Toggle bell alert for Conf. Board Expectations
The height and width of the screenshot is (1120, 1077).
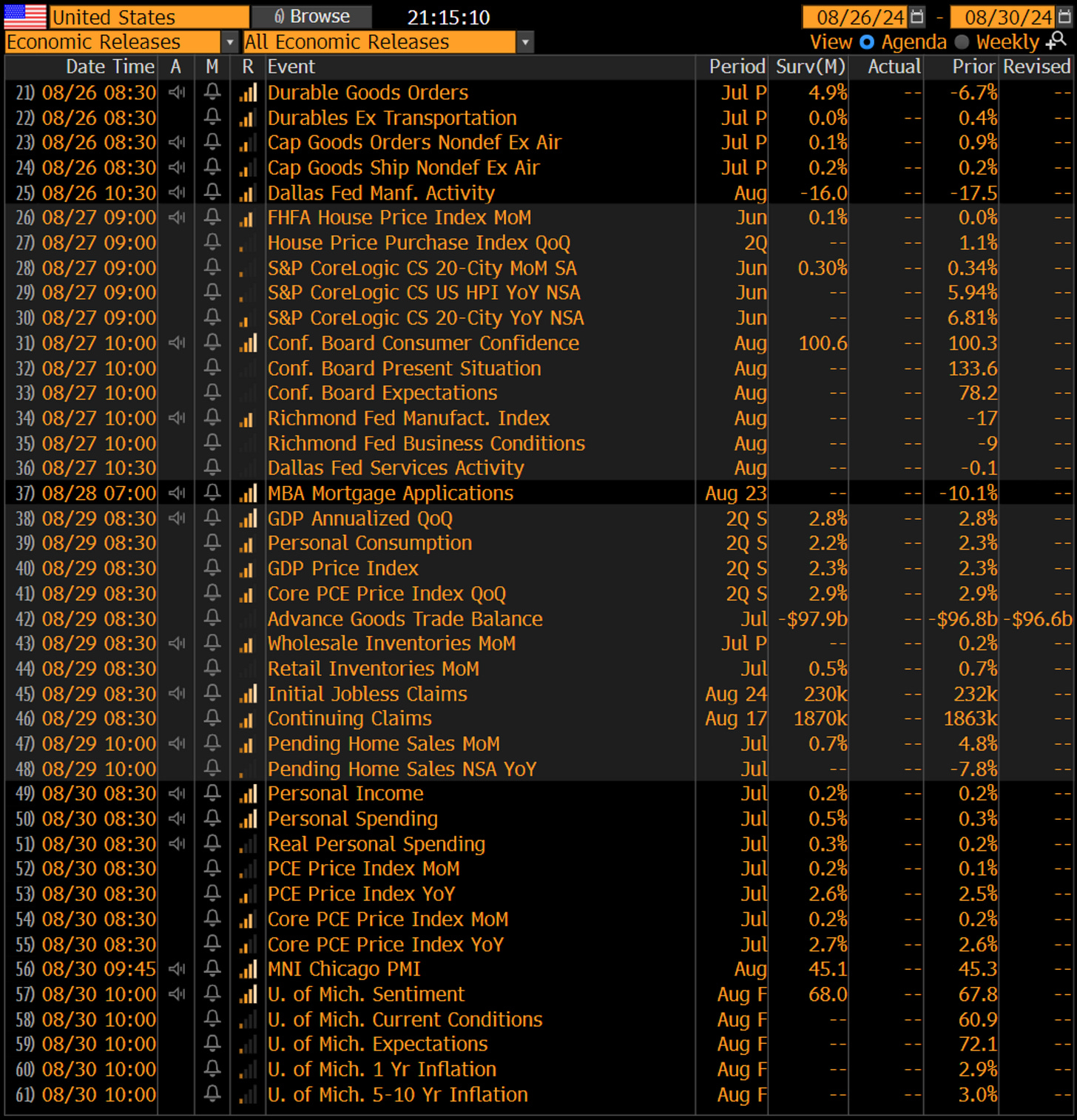pyautogui.click(x=212, y=393)
